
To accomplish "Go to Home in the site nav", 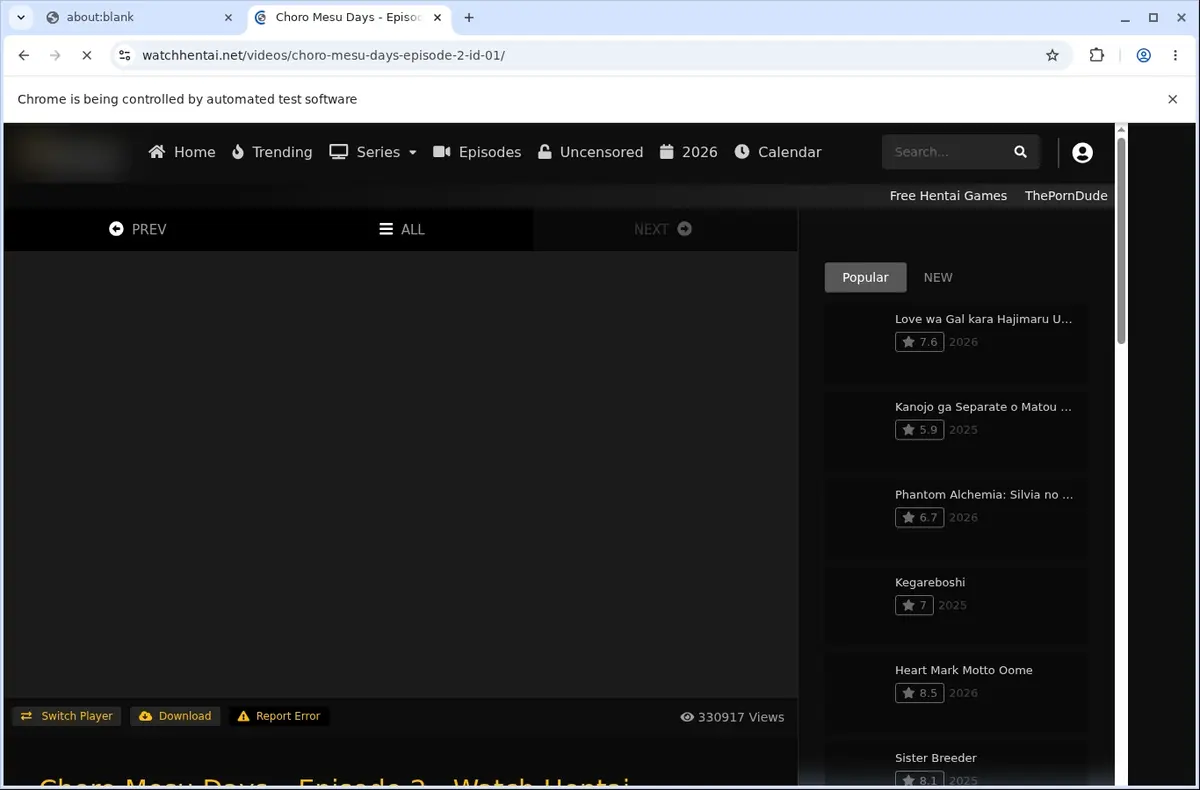I will pos(182,152).
